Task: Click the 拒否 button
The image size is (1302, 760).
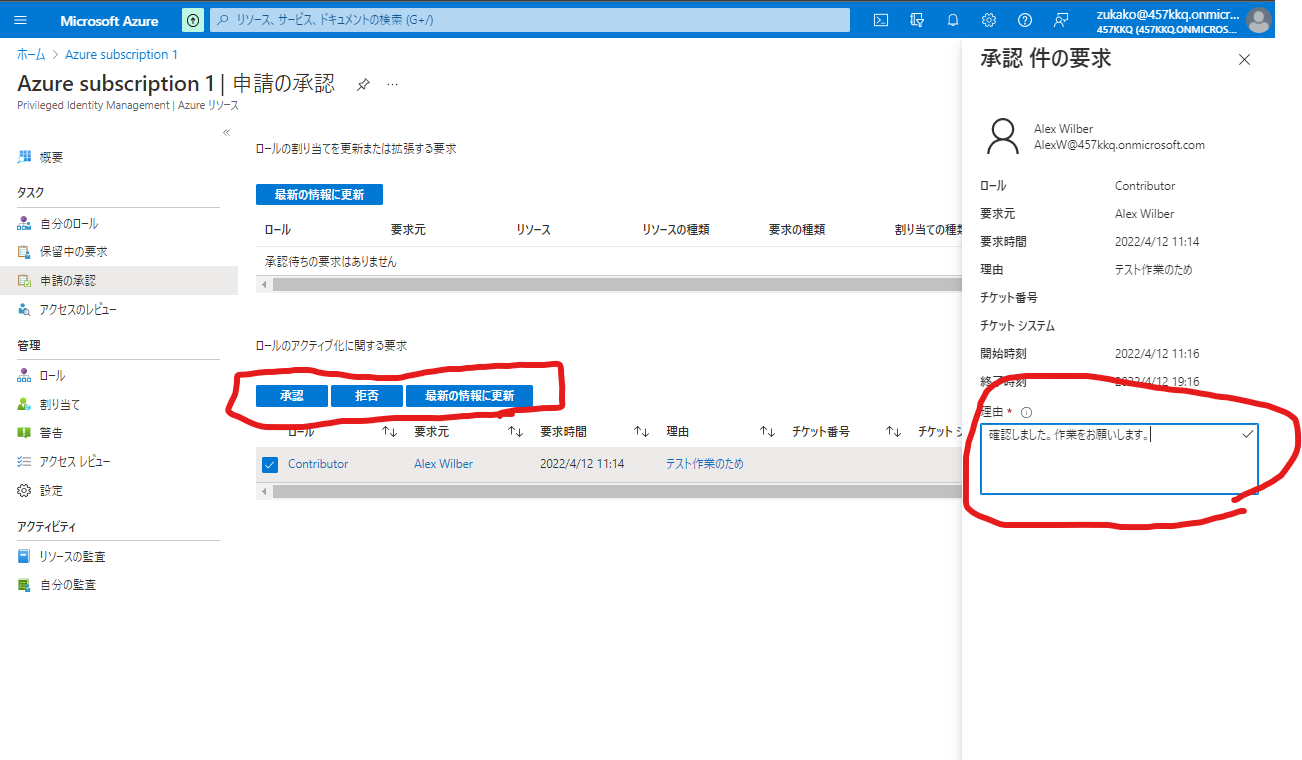Action: (367, 396)
